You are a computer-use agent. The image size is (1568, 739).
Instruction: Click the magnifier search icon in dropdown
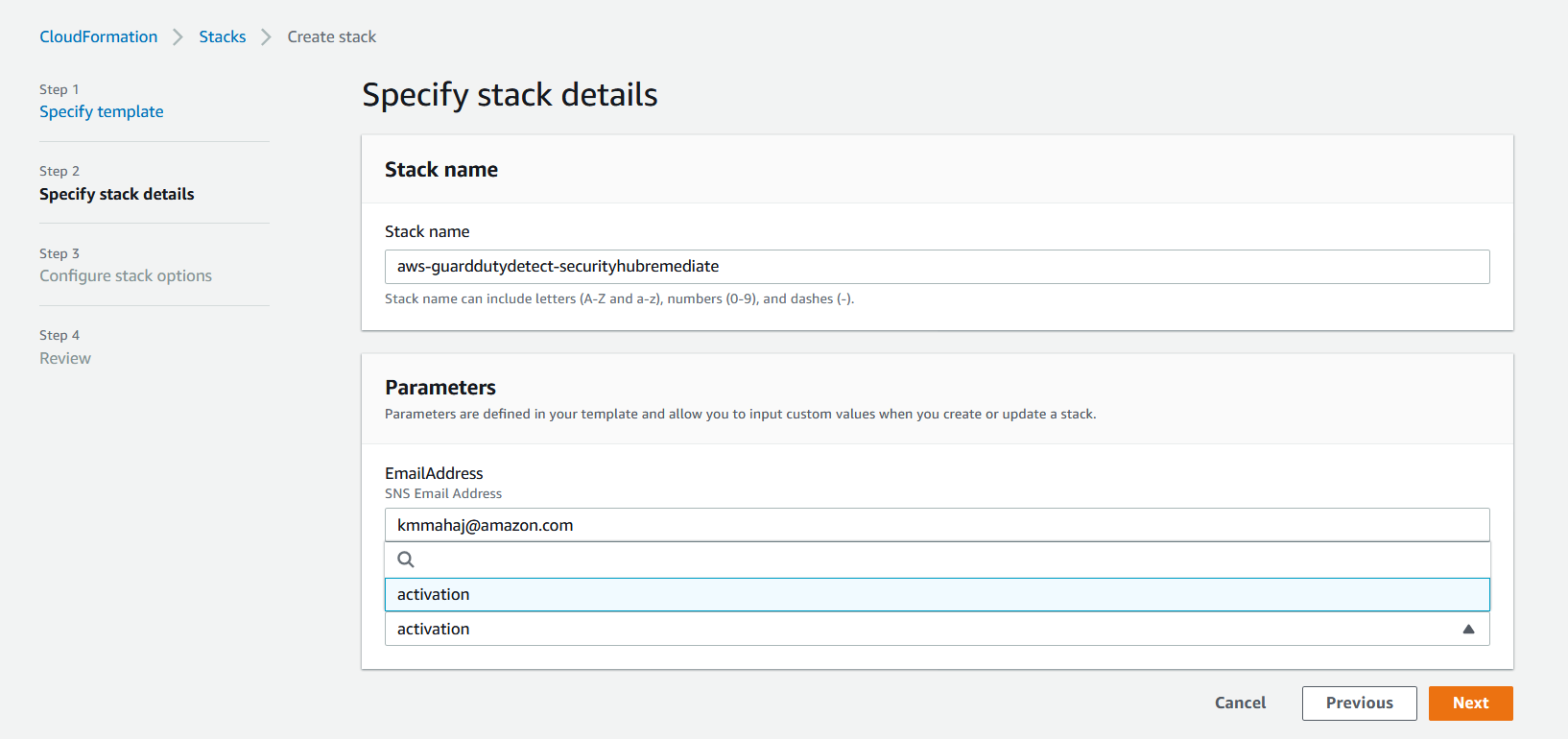(x=406, y=560)
